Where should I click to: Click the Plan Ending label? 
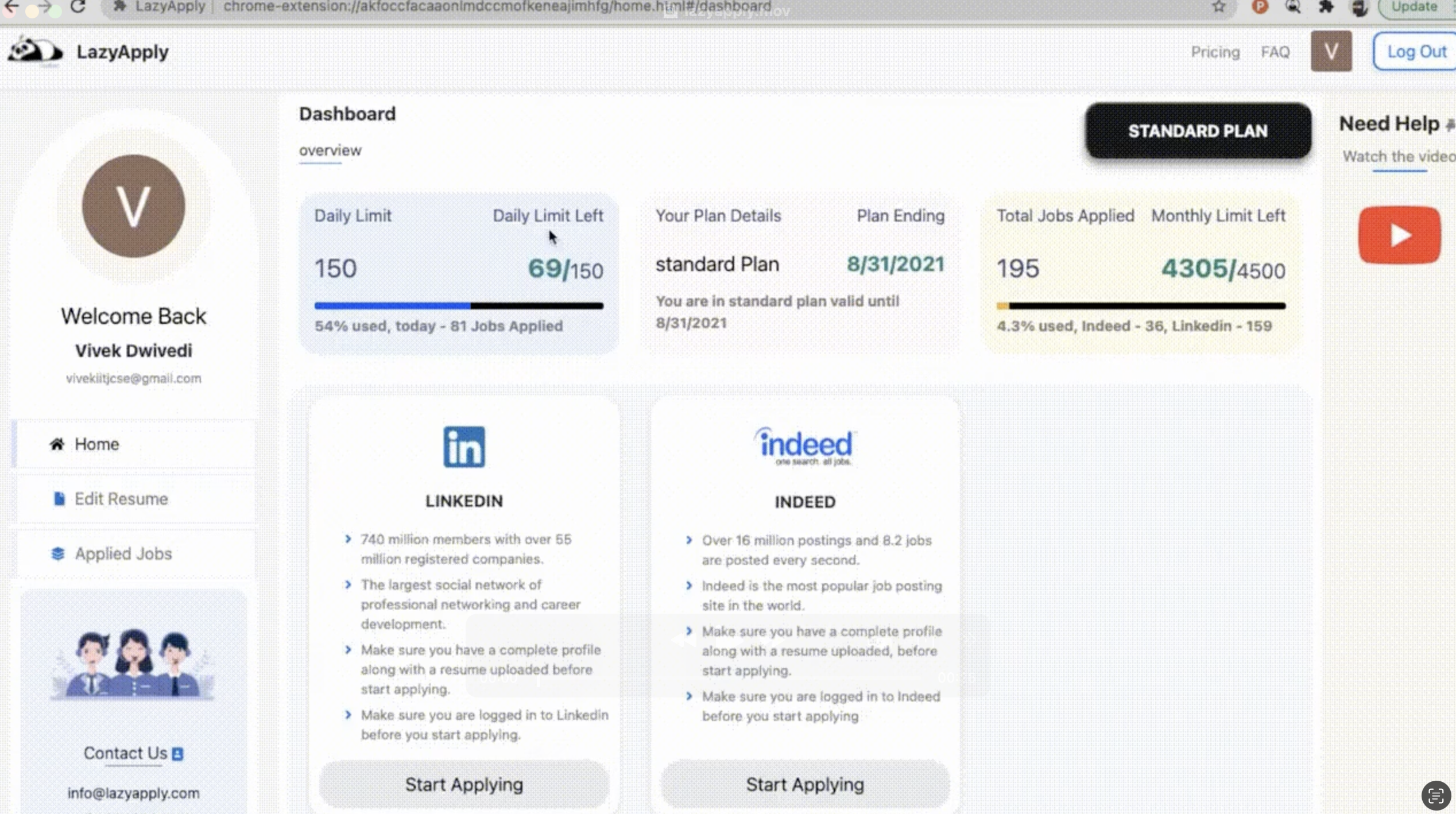[900, 216]
